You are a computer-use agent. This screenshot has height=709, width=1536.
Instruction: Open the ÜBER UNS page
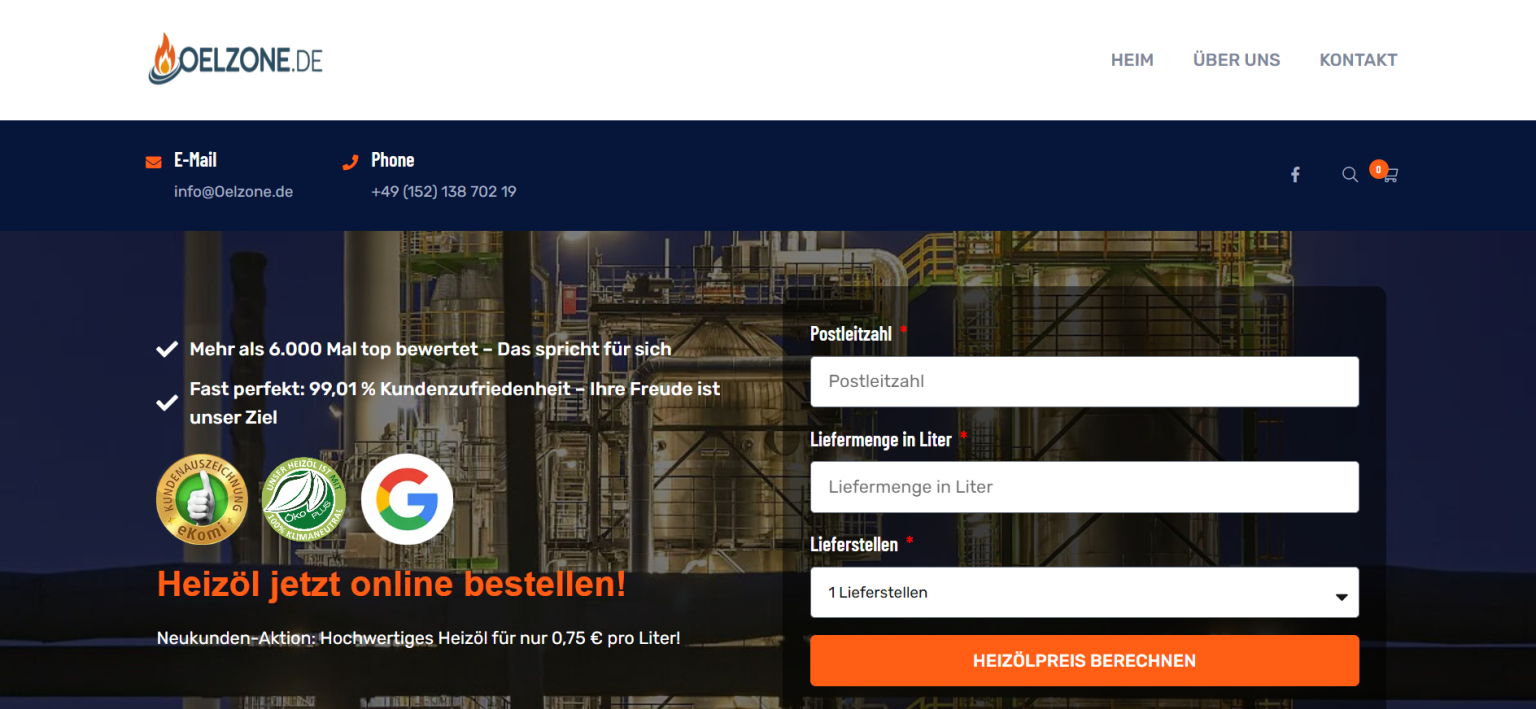tap(1236, 60)
